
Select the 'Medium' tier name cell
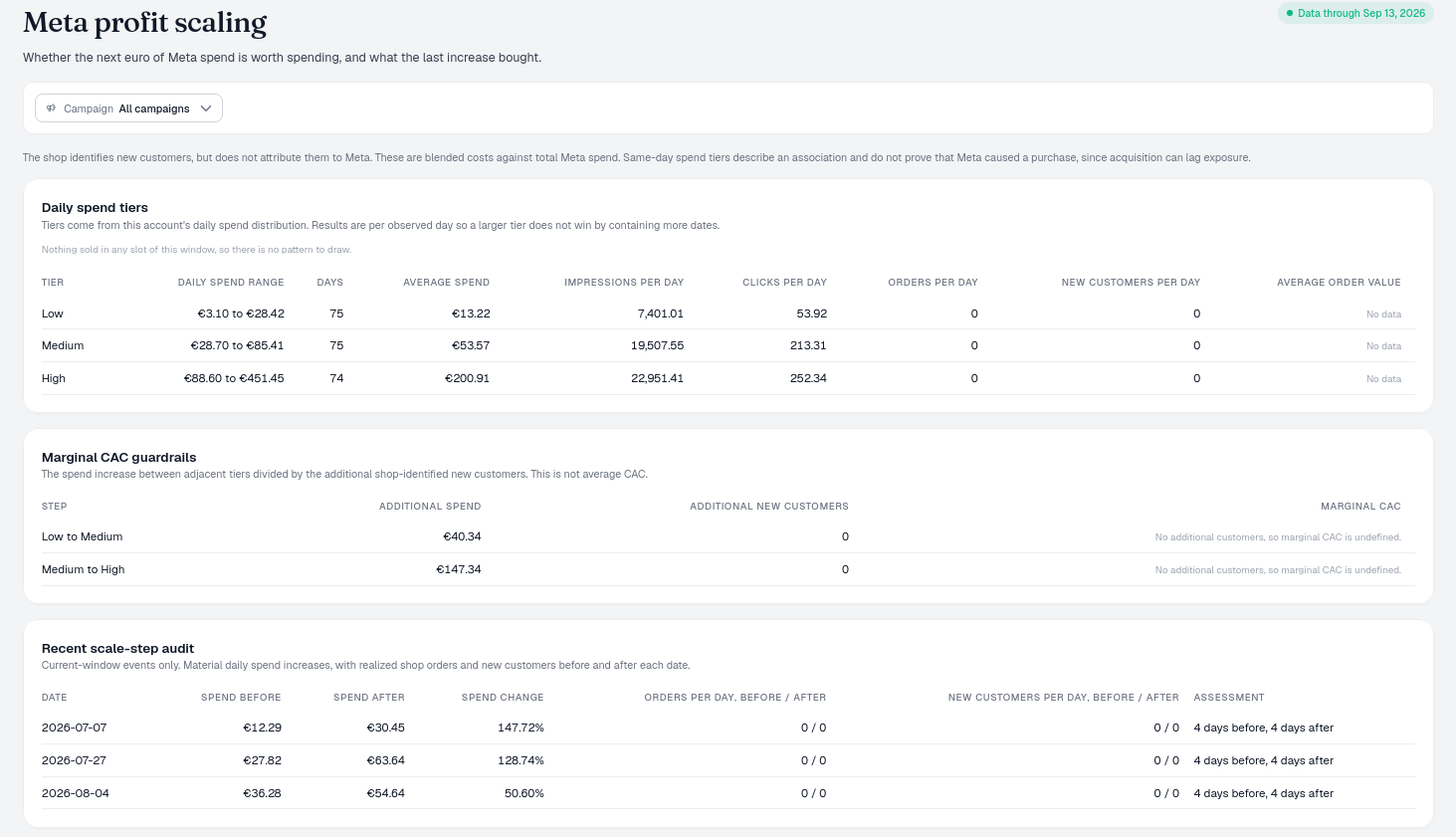[63, 346]
